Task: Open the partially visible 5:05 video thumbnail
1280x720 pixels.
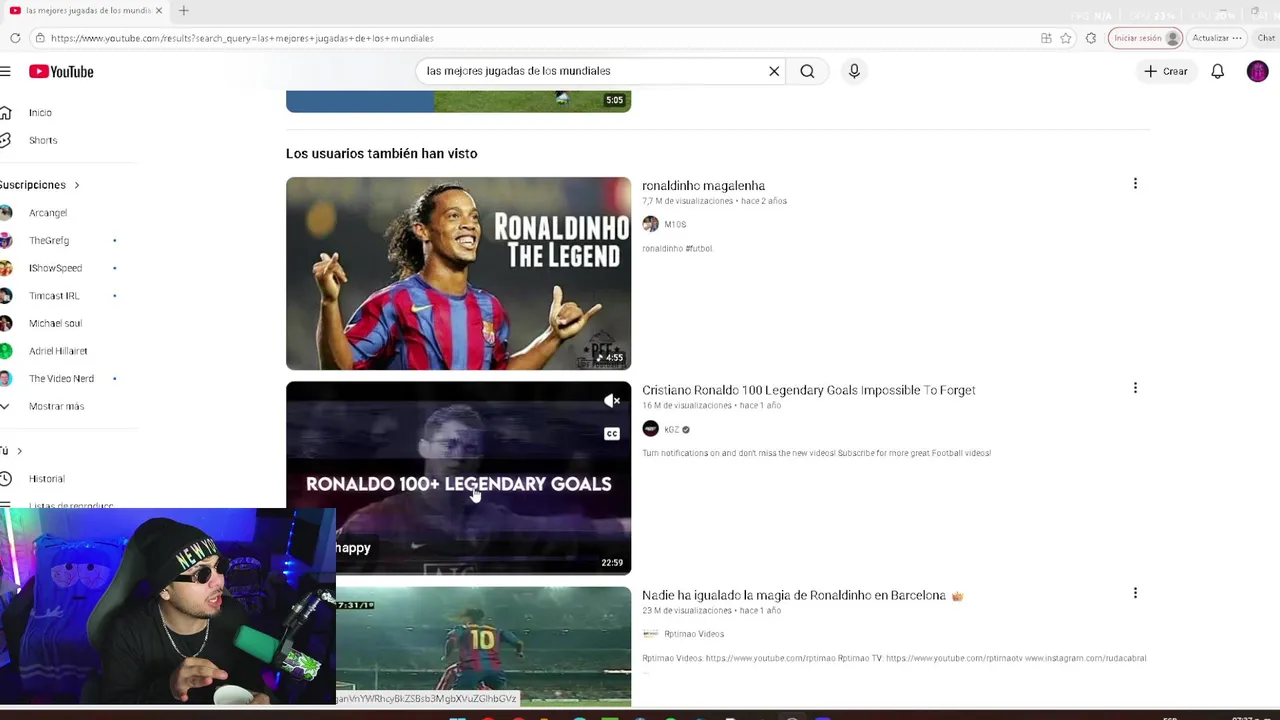Action: [x=458, y=101]
